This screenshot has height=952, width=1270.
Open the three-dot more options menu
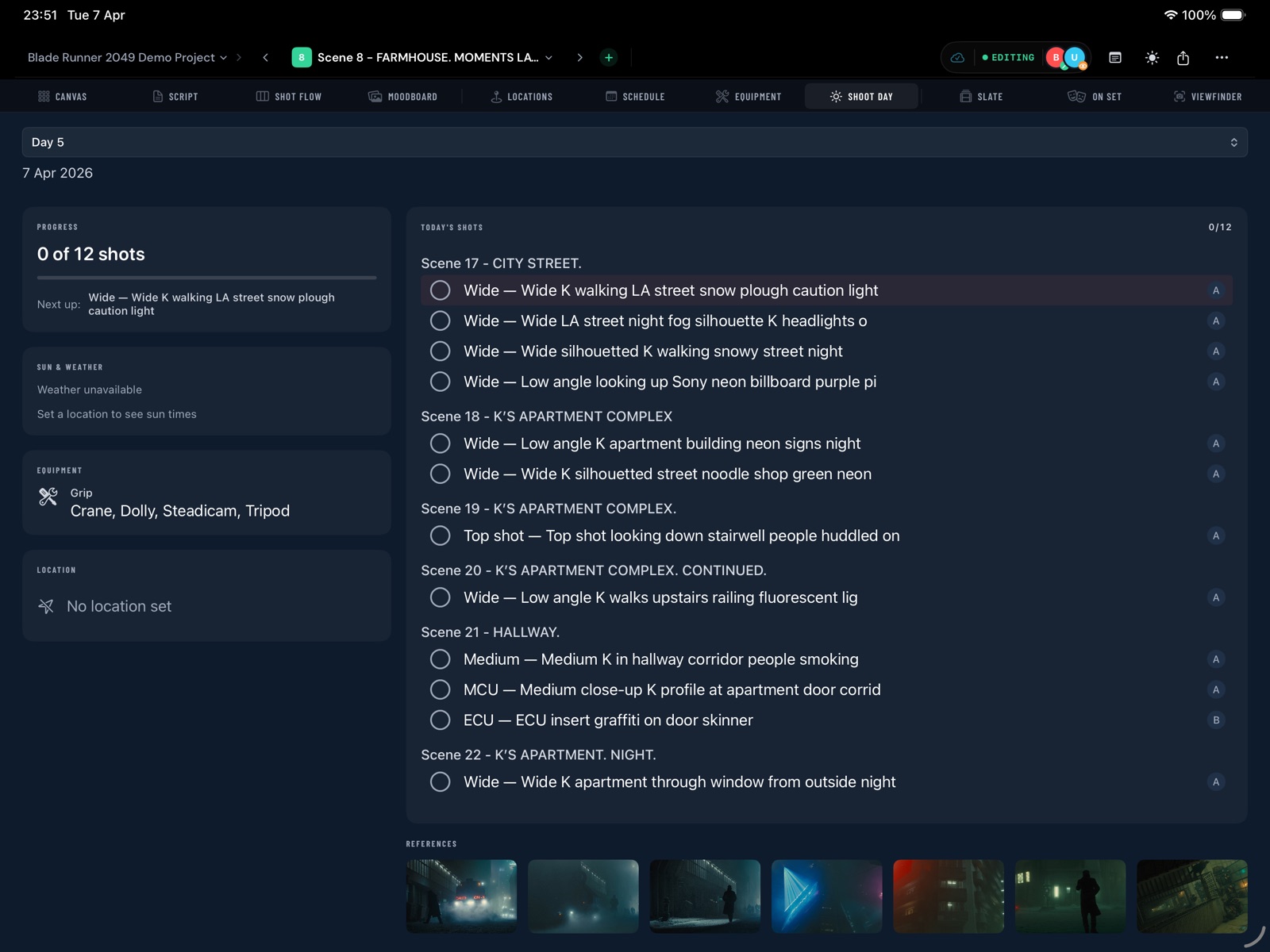coord(1222,58)
